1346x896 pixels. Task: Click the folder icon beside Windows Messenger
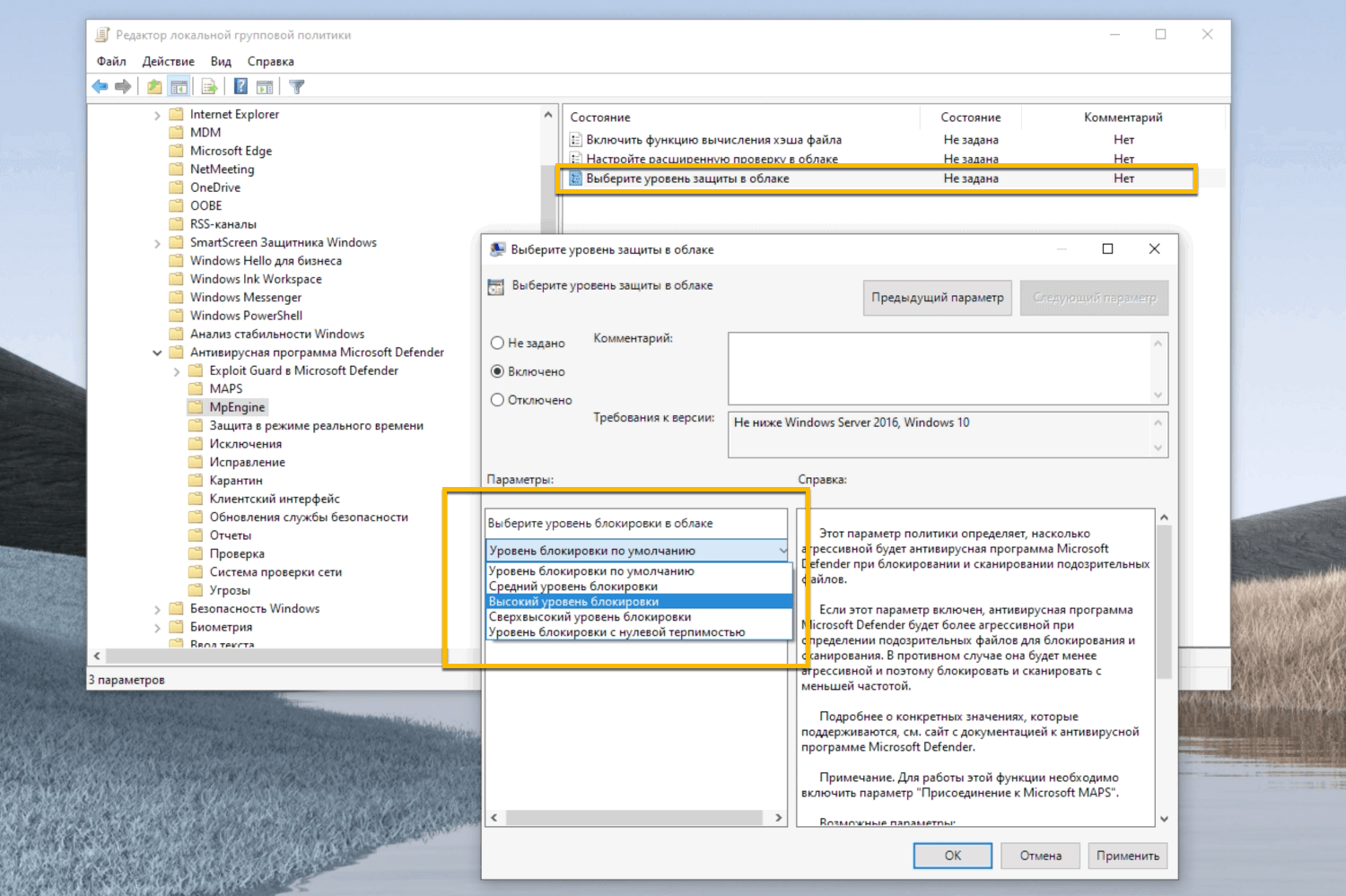tap(176, 298)
